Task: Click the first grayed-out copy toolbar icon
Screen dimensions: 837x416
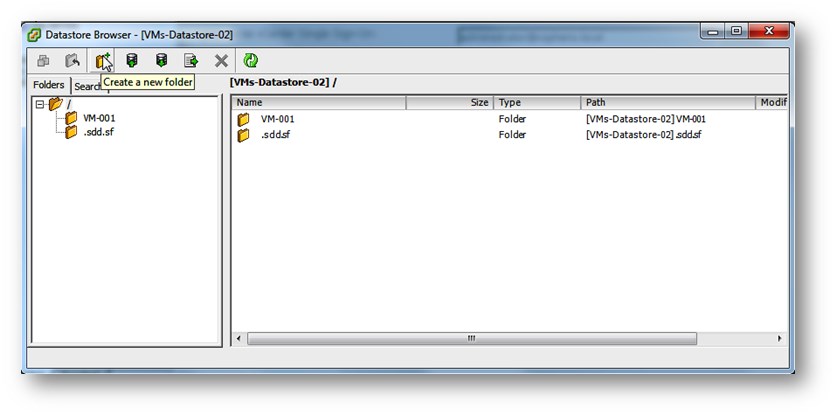Action: pyautogui.click(x=44, y=61)
